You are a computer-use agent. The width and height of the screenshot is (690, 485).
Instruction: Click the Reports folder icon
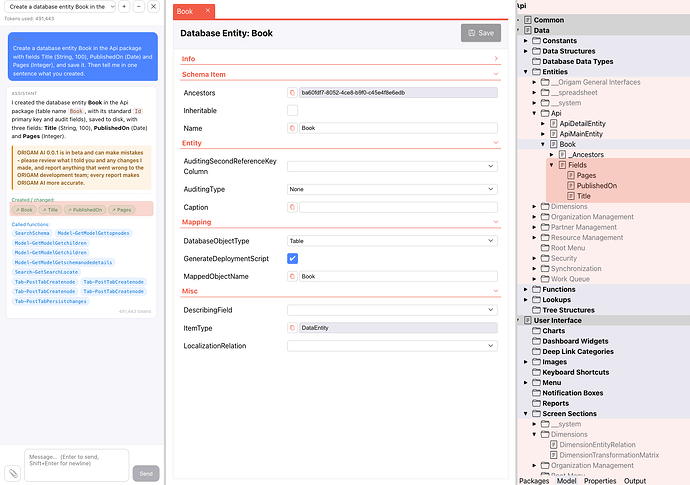point(536,403)
